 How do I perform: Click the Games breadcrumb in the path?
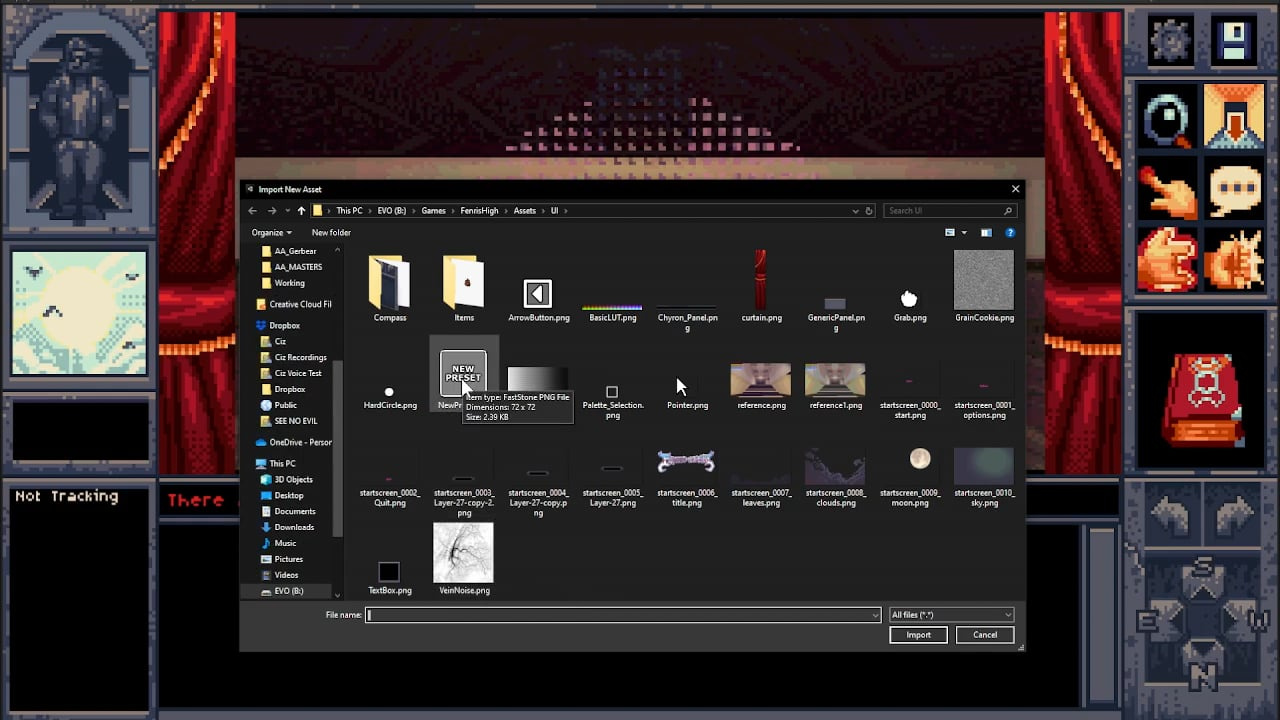[x=433, y=211]
